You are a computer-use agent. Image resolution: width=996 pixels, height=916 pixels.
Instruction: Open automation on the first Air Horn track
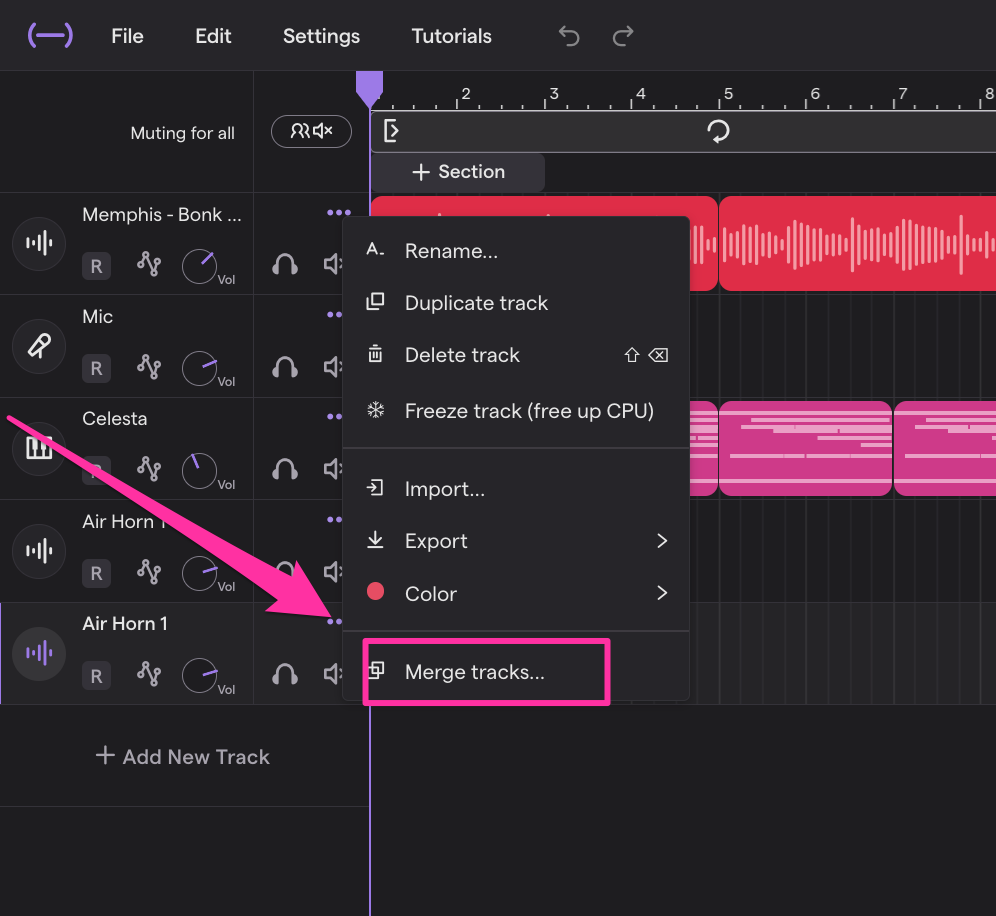point(149,572)
